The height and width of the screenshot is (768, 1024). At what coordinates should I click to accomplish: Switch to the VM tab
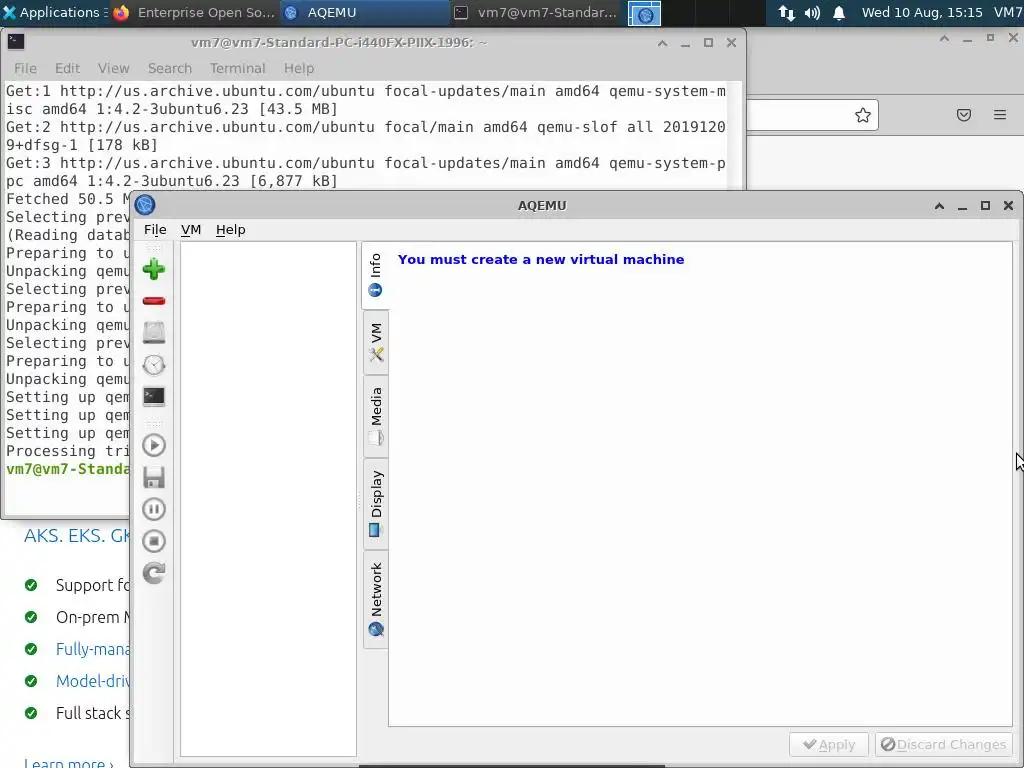pyautogui.click(x=376, y=342)
